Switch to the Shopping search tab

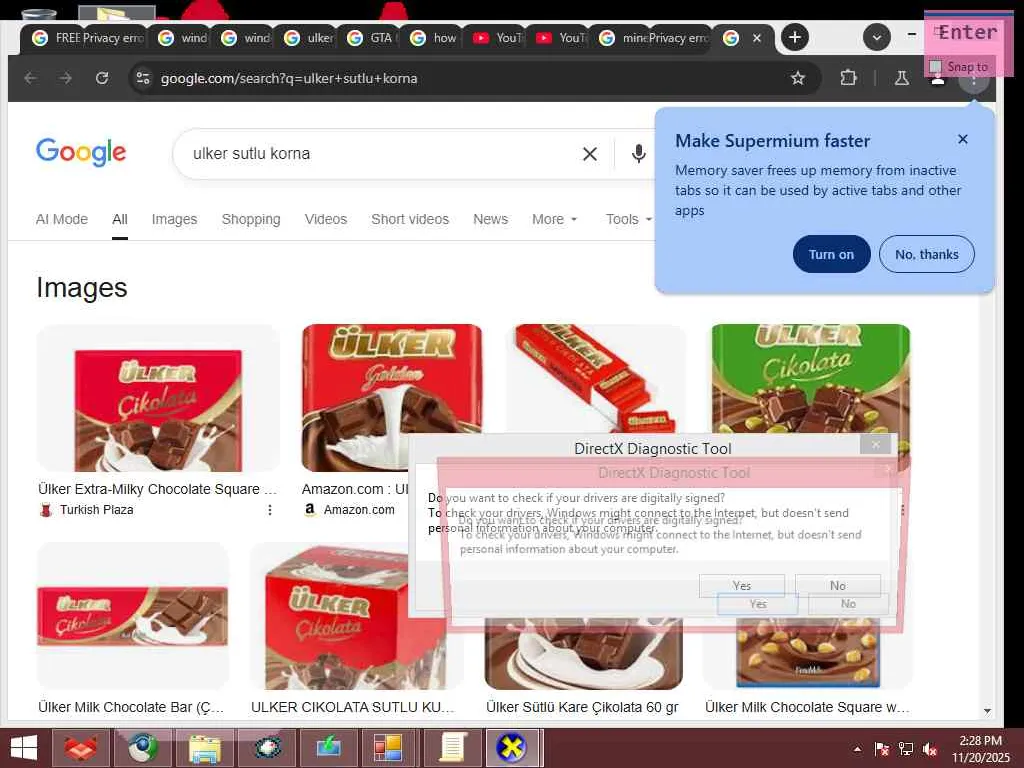[251, 219]
